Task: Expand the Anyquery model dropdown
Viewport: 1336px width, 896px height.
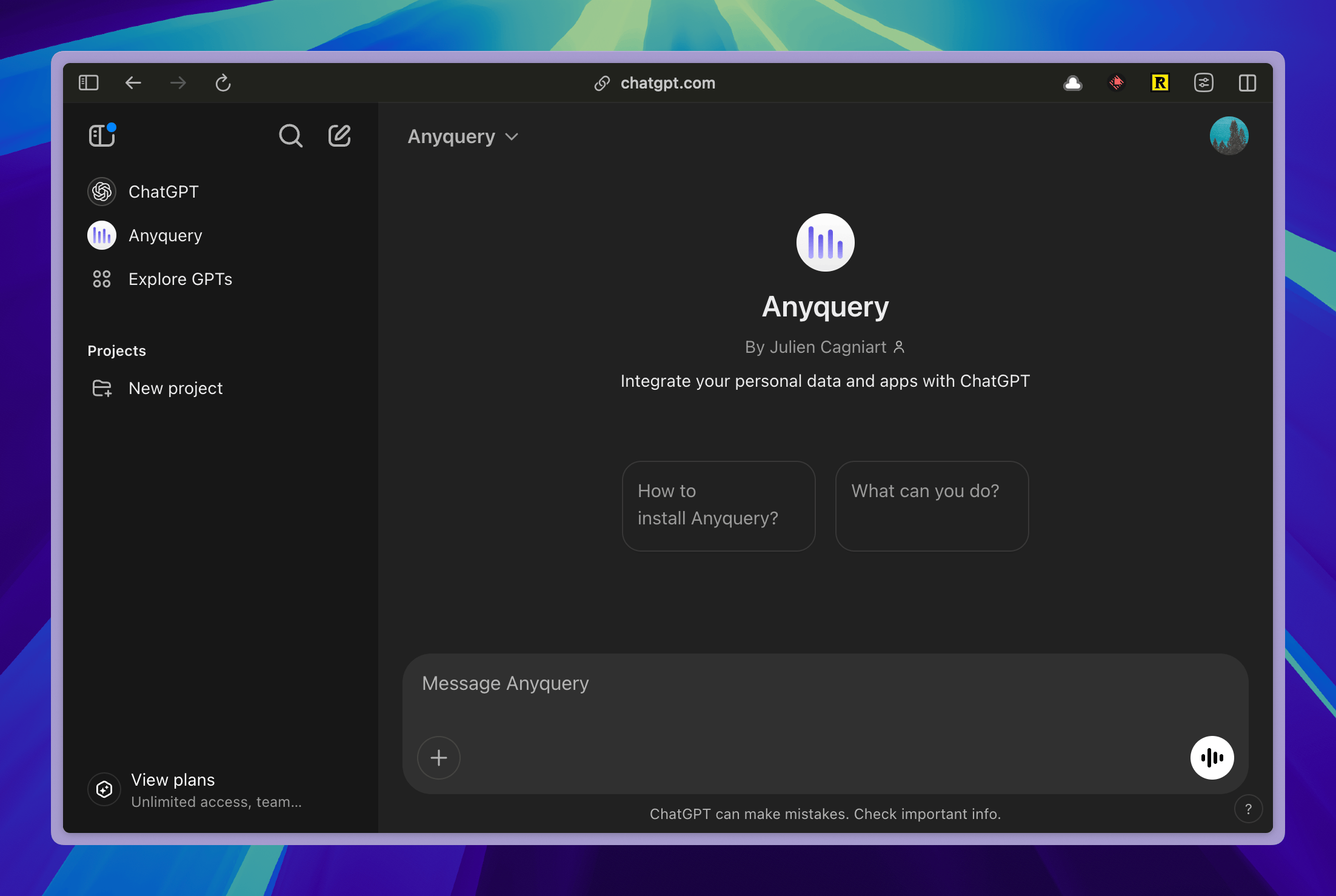Action: pyautogui.click(x=463, y=137)
